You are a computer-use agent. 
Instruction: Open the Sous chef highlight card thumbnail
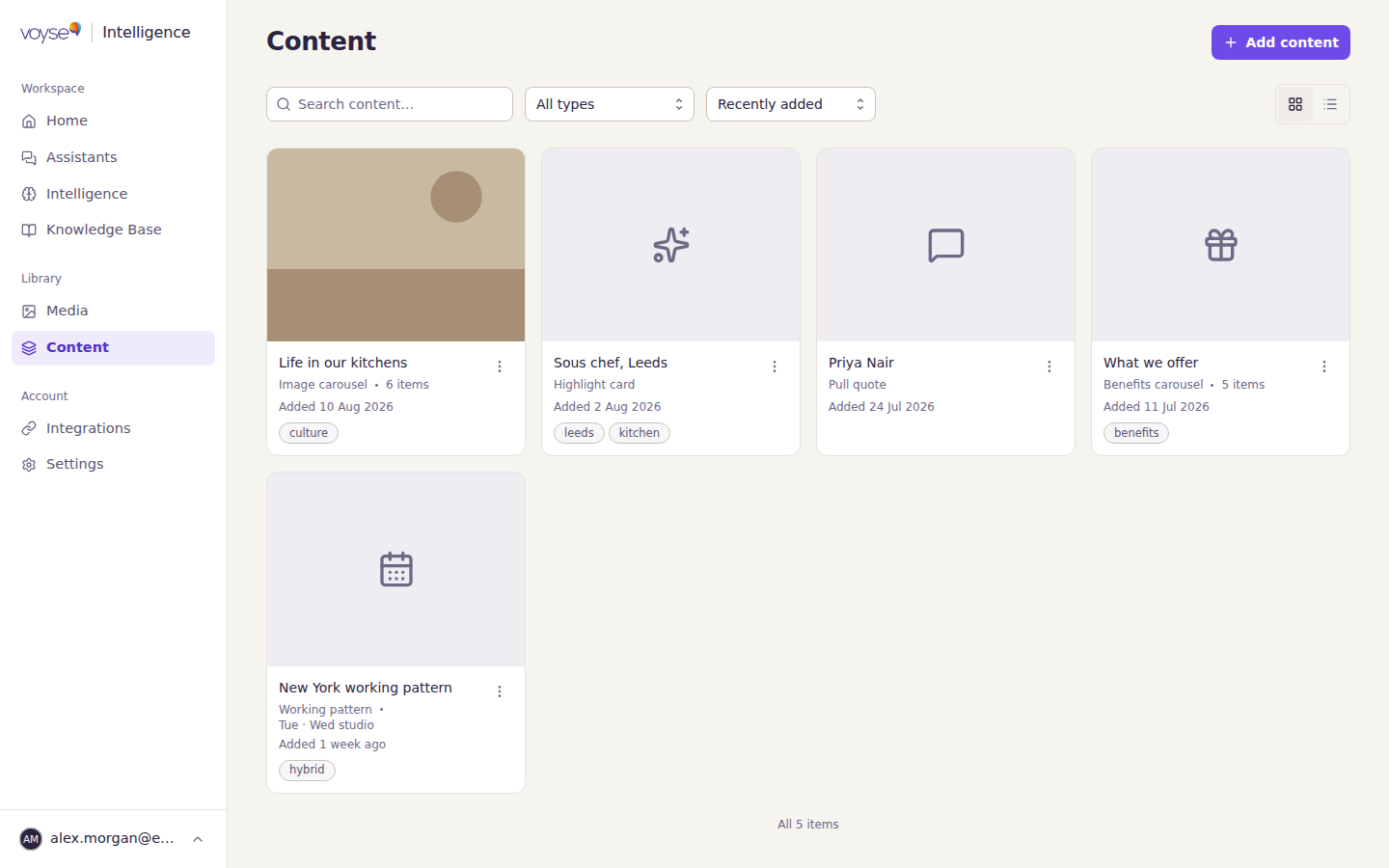670,245
